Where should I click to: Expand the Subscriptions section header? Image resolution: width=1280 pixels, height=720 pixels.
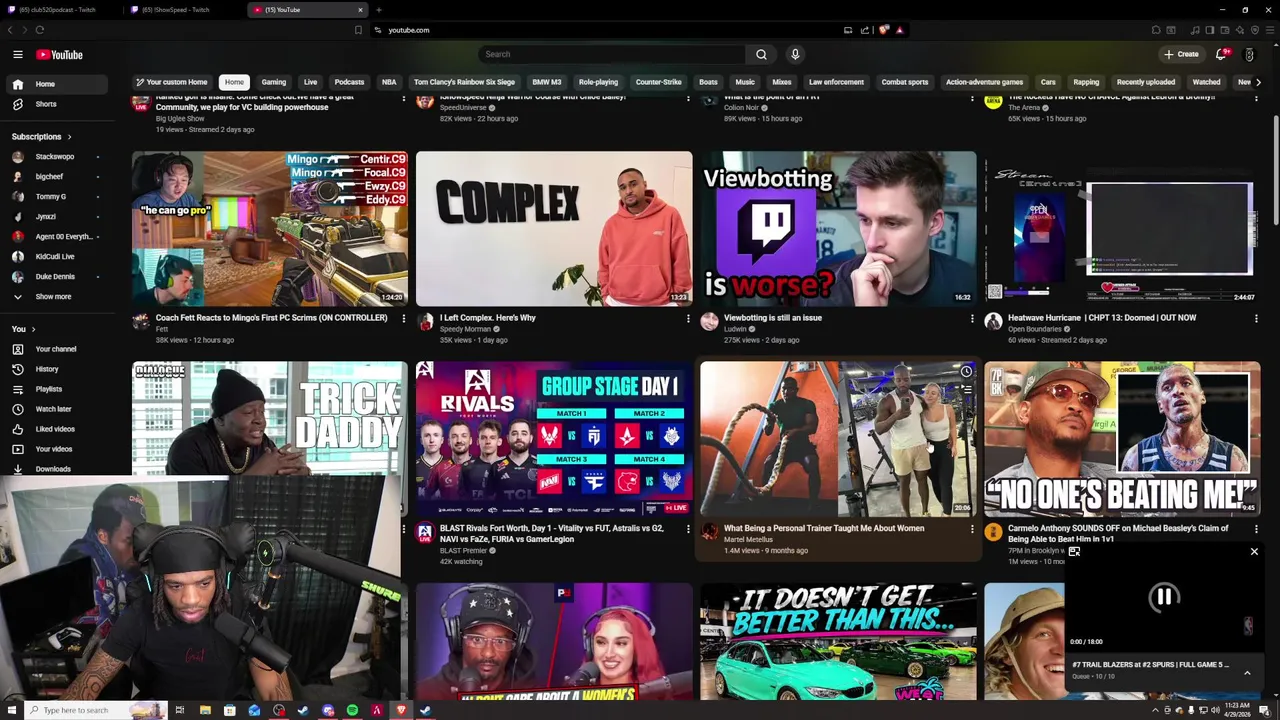coord(41,137)
